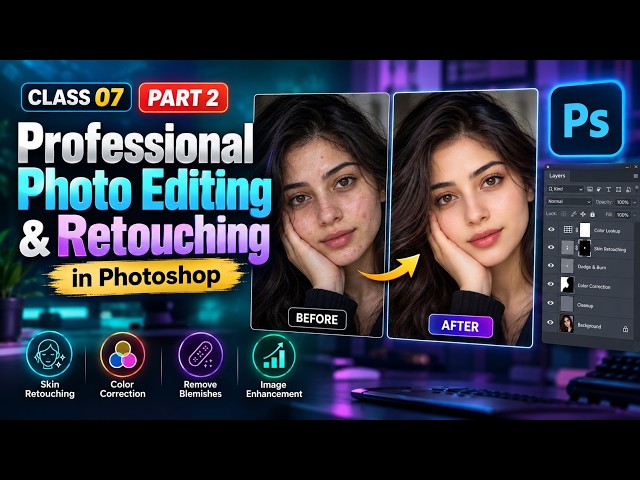Click the After portrait photo
The image size is (640, 480).
tap(462, 218)
